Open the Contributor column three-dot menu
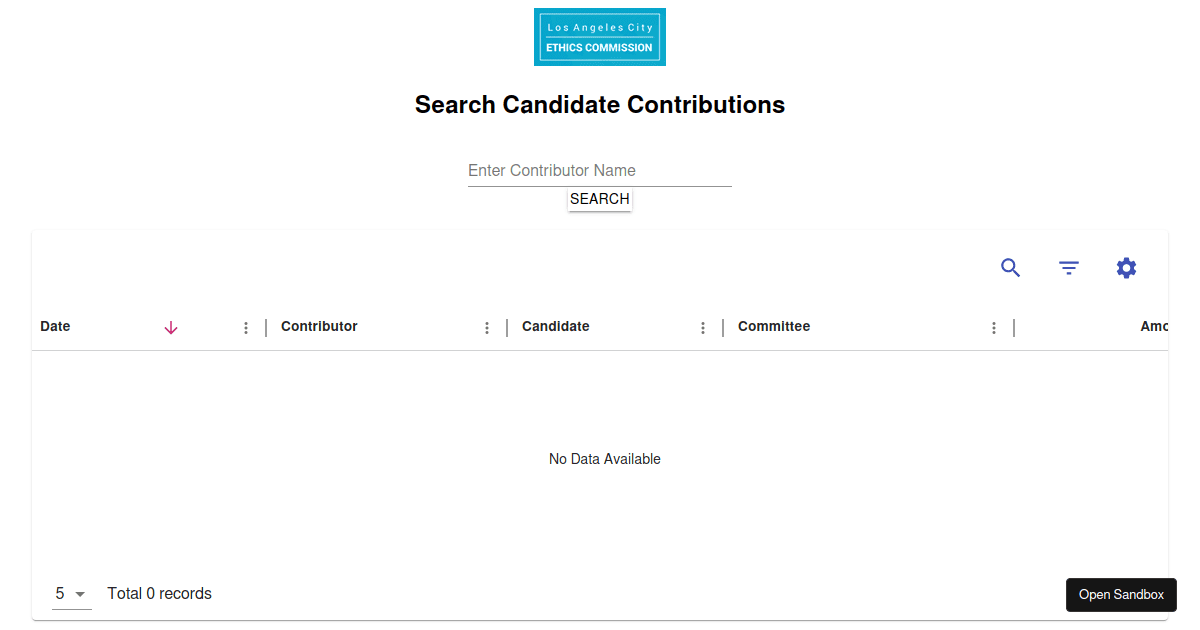 coord(487,328)
